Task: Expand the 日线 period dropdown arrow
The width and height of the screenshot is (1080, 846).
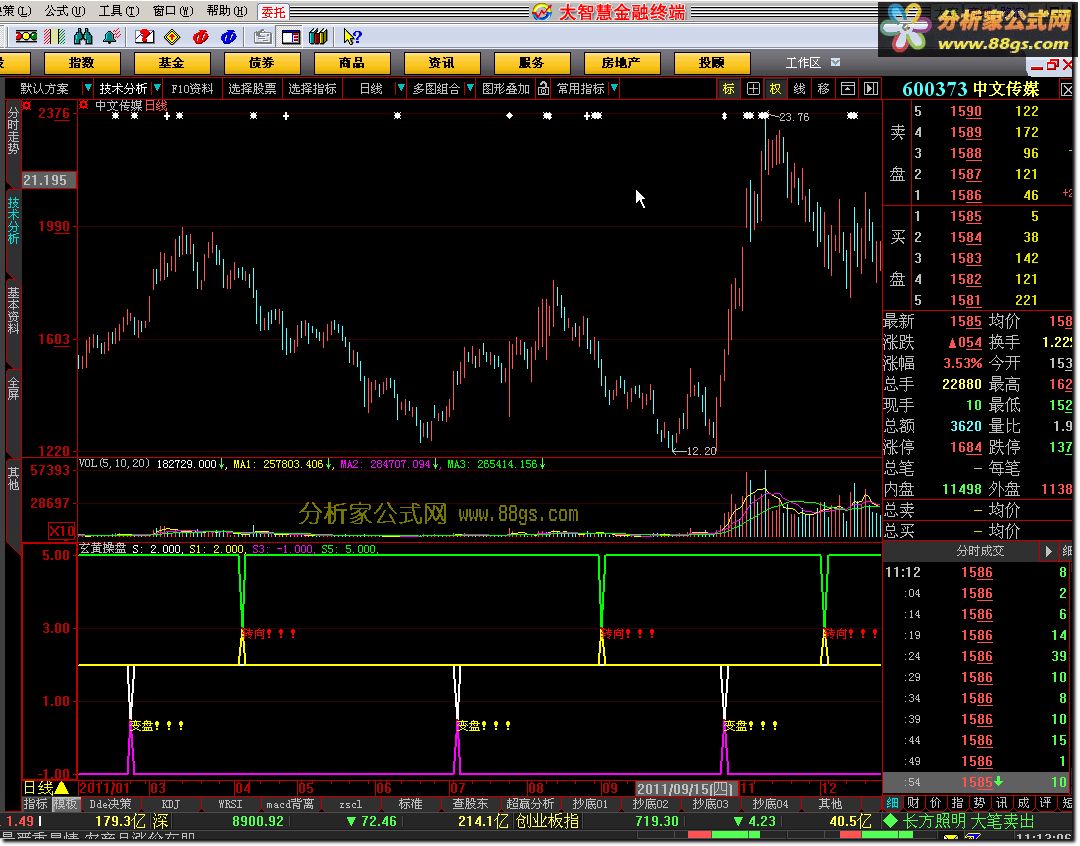Action: [400, 88]
